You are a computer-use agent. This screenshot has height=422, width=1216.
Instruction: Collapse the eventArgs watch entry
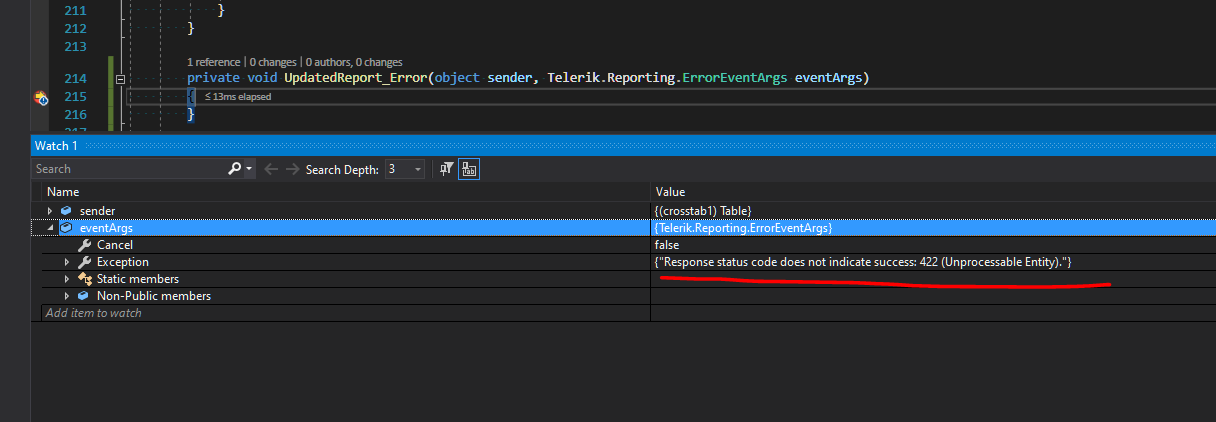(x=50, y=228)
